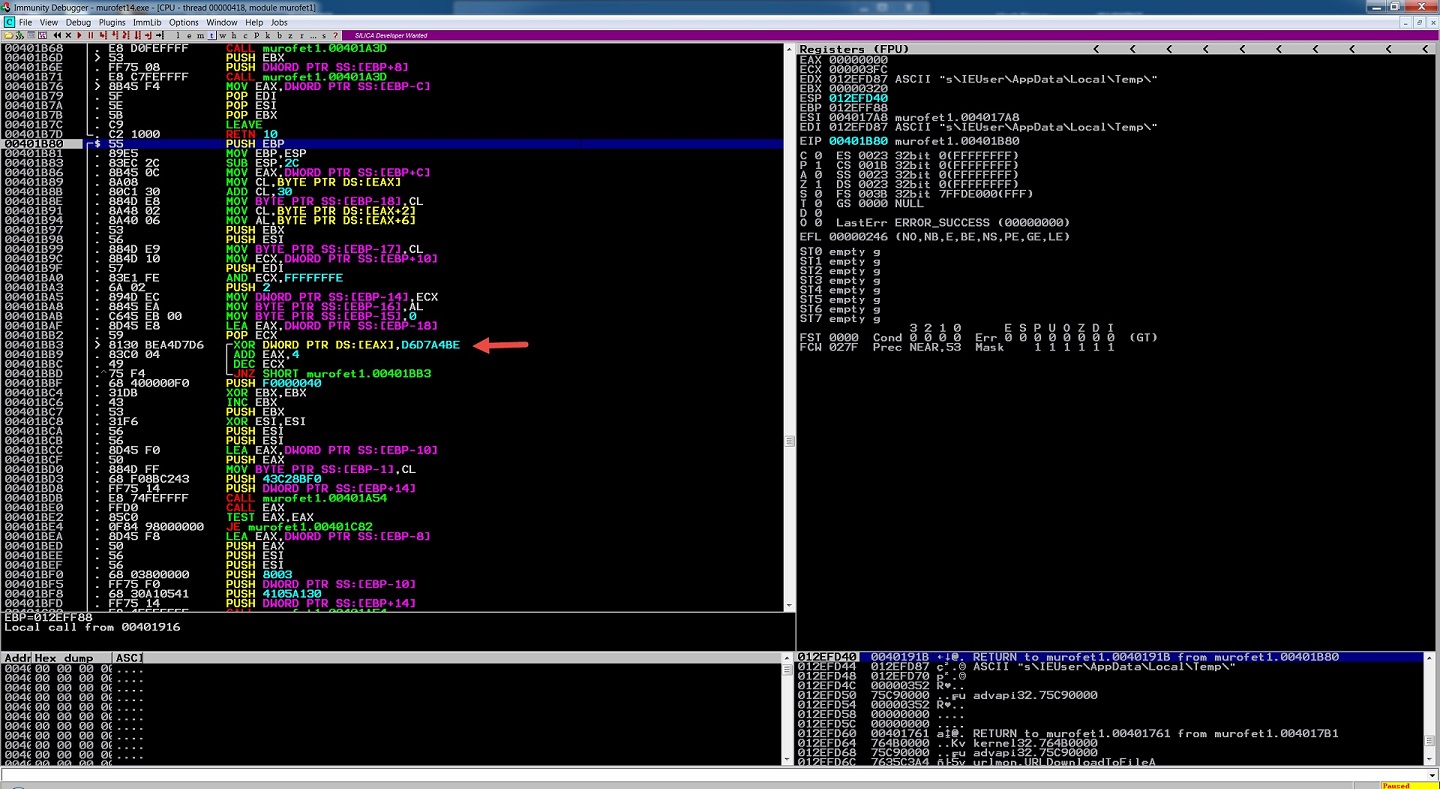
Task: Click the 'Registers (FPU)' header bar
Action: click(x=1116, y=49)
